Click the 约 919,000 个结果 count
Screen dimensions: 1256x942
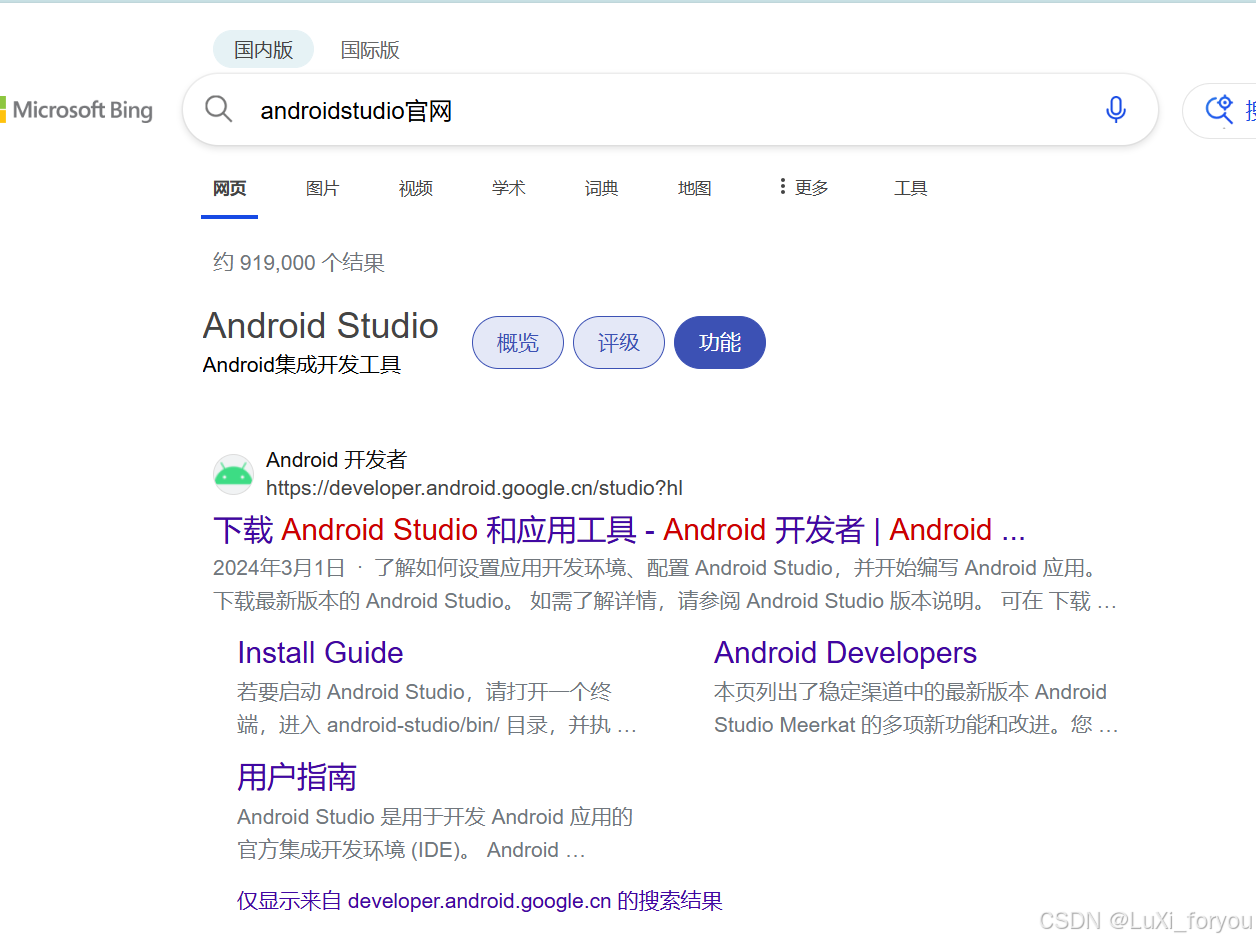[x=299, y=263]
